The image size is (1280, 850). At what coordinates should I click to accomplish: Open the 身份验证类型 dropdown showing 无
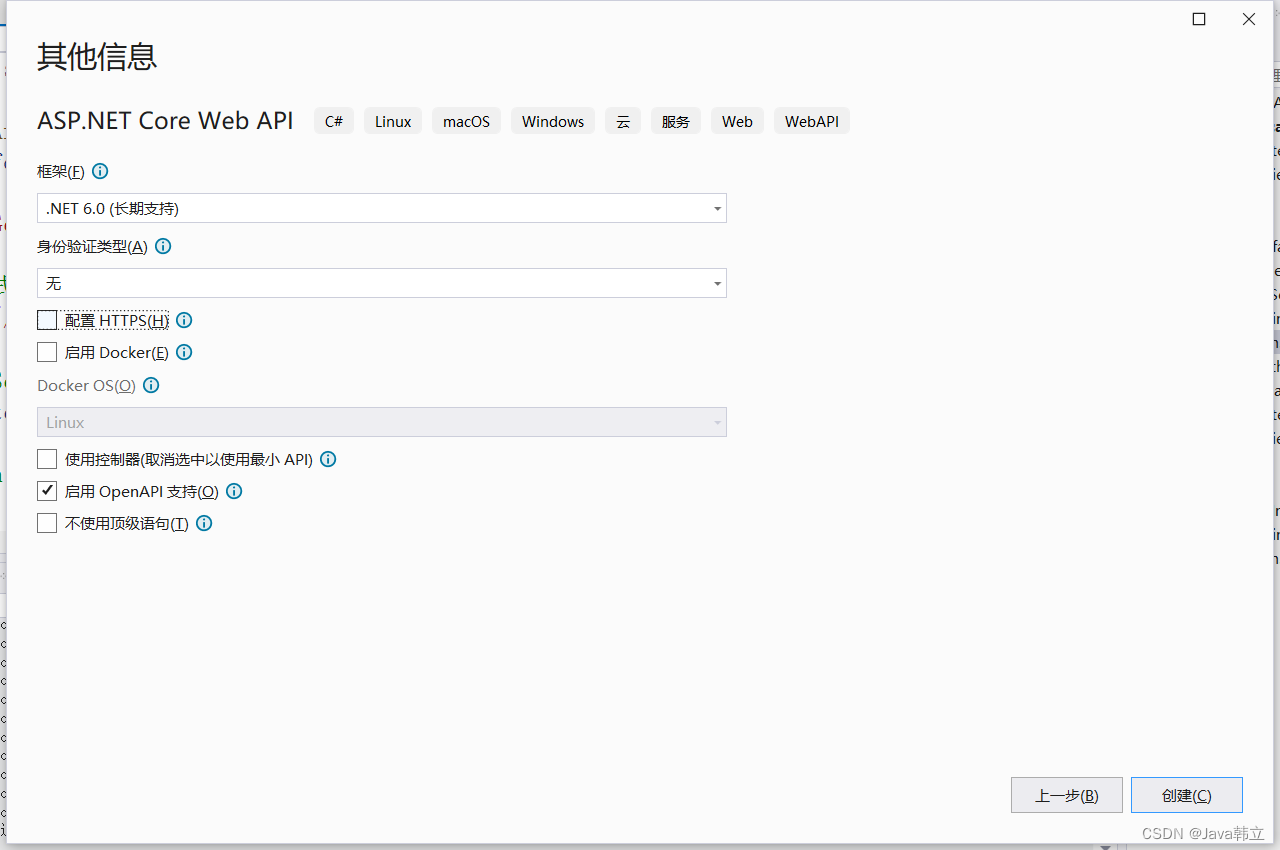point(382,283)
